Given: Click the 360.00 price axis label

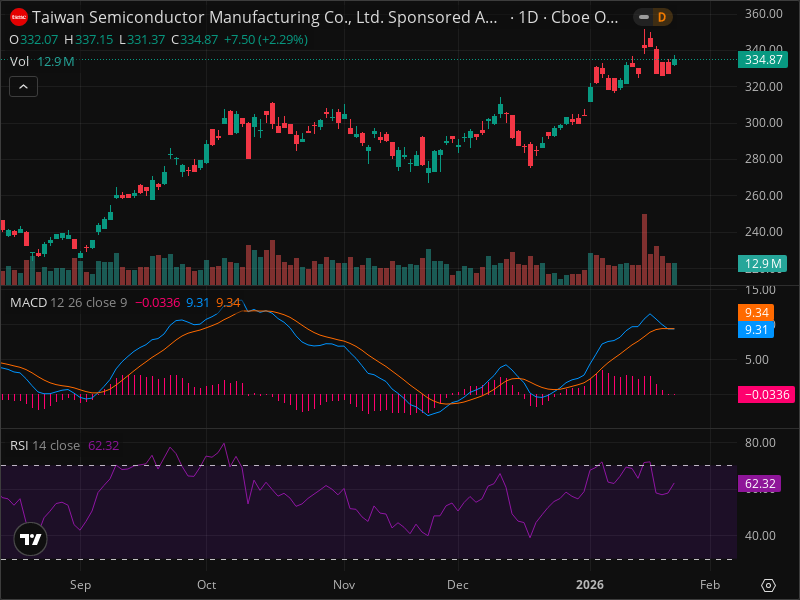Looking at the screenshot, I should (x=763, y=14).
